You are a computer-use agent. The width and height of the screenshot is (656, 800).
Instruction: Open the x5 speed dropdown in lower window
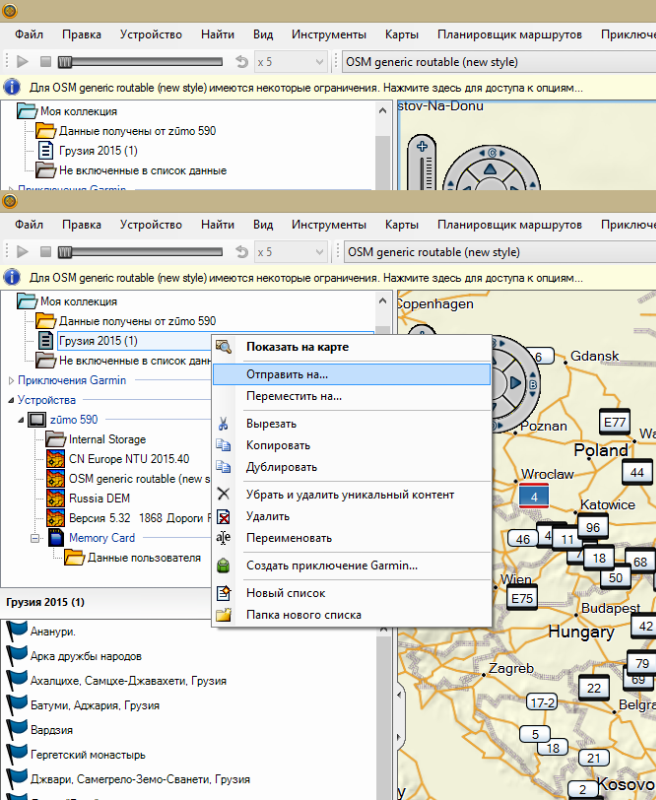[x=319, y=252]
